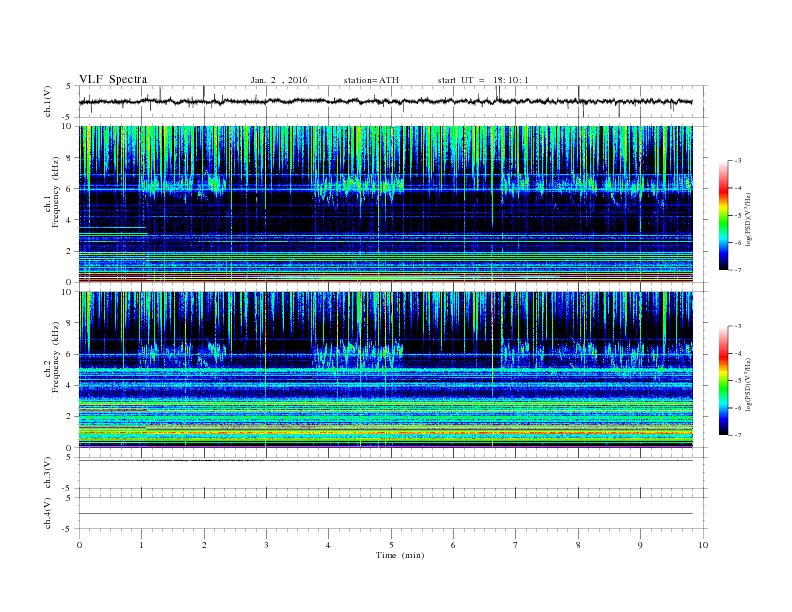792x612 pixels.
Task: Click the time axis tick label "3"
Action: [x=266, y=545]
